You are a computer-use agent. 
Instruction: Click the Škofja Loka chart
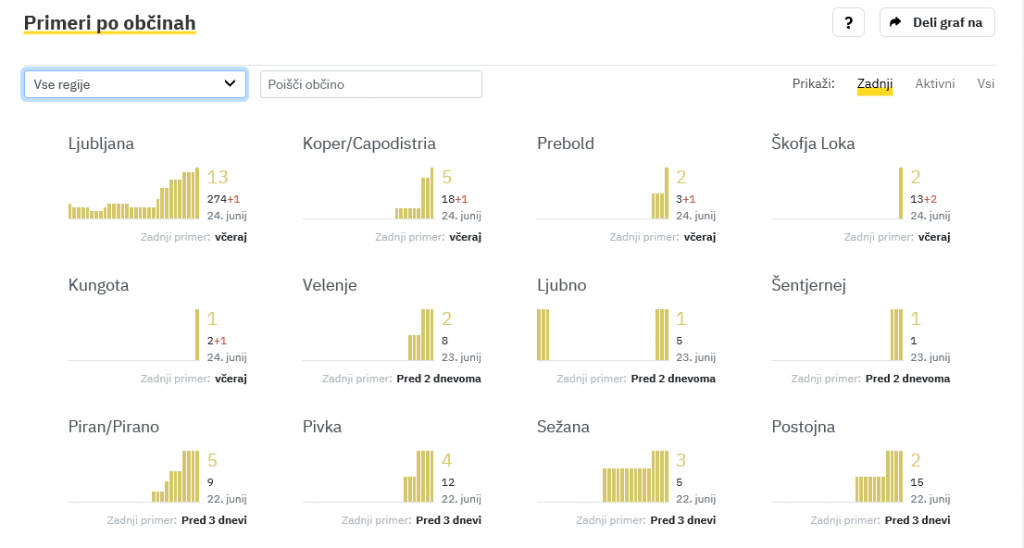837,193
